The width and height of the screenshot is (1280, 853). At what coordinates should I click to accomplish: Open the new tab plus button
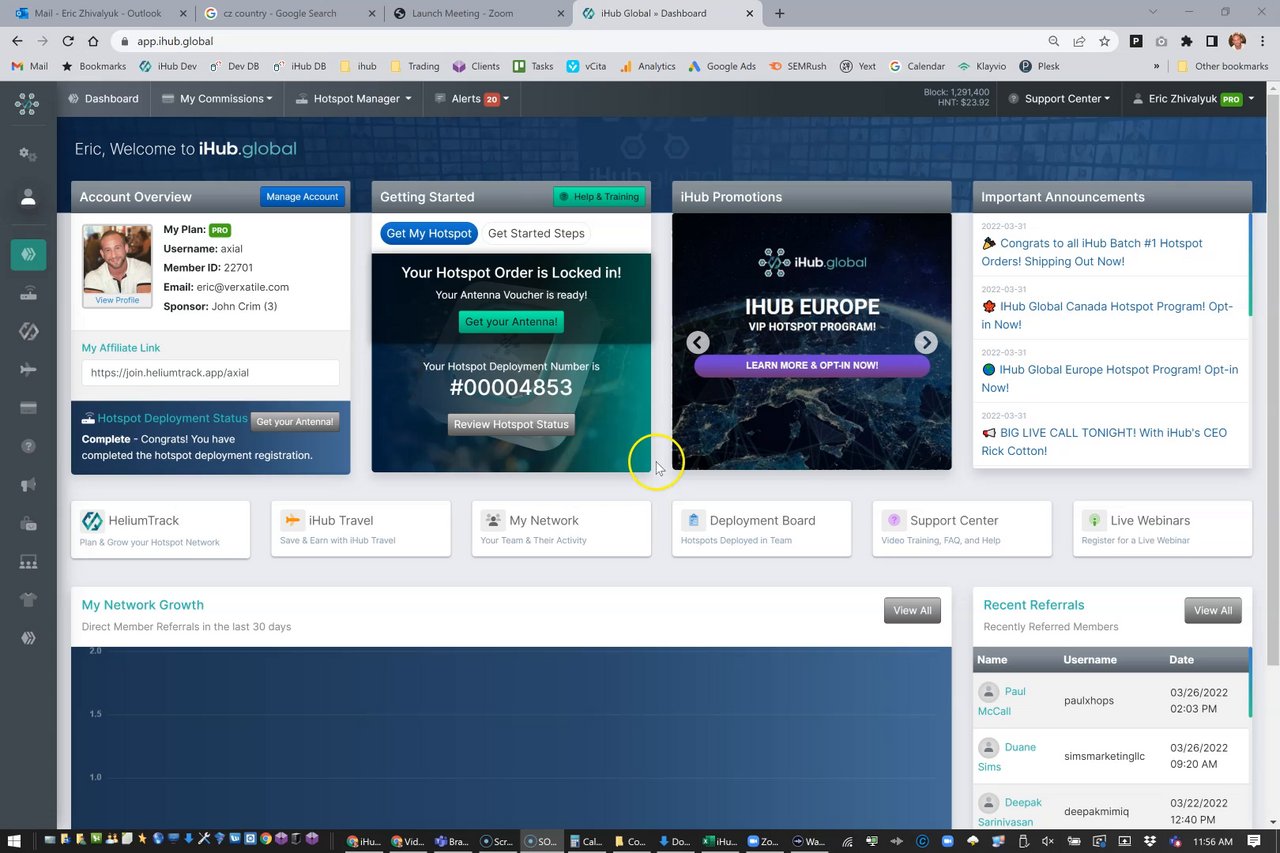tap(780, 13)
